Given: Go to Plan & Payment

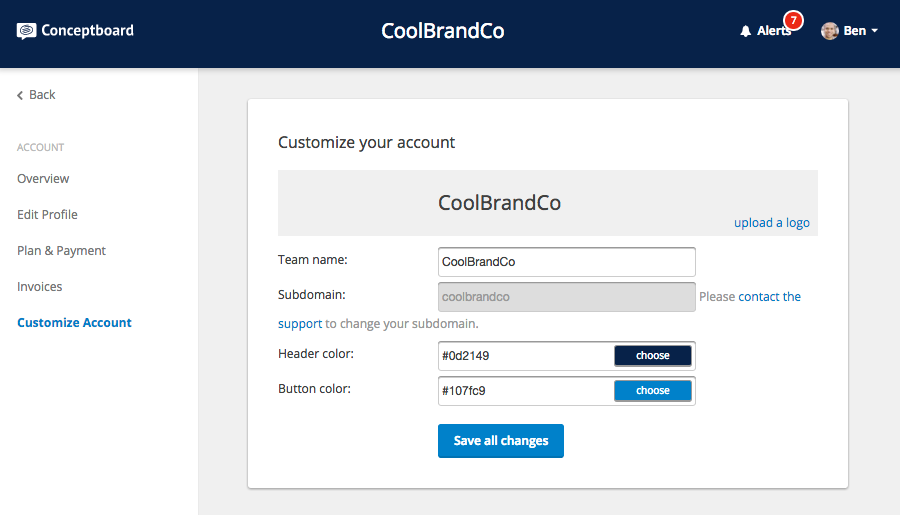Looking at the screenshot, I should coord(61,251).
